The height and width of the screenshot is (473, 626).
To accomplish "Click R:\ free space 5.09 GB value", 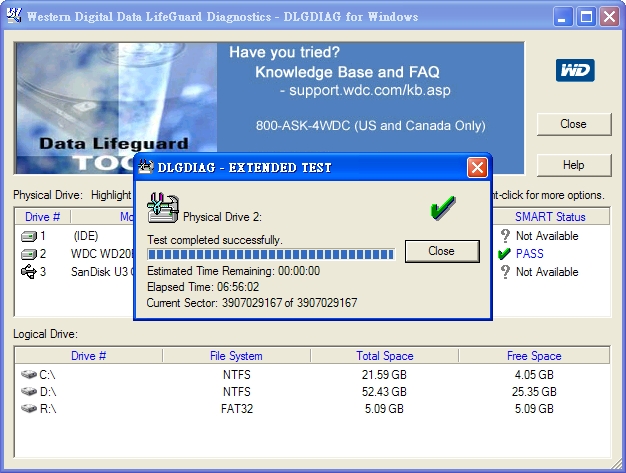I will click(x=534, y=409).
